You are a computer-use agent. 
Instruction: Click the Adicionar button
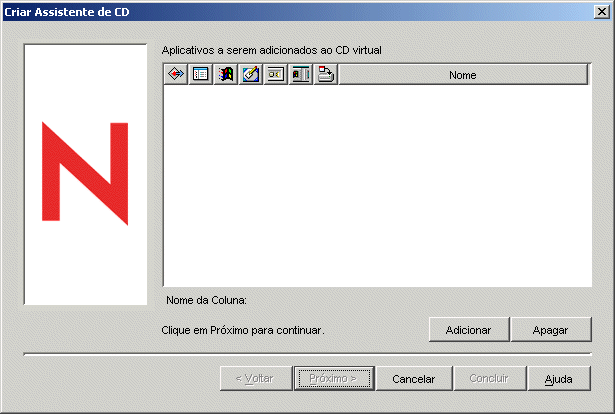[x=469, y=330]
